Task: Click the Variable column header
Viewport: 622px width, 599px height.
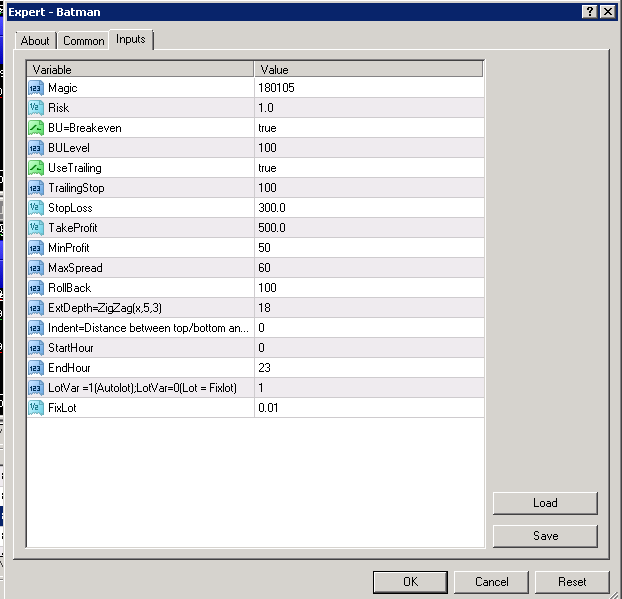Action: pyautogui.click(x=140, y=69)
